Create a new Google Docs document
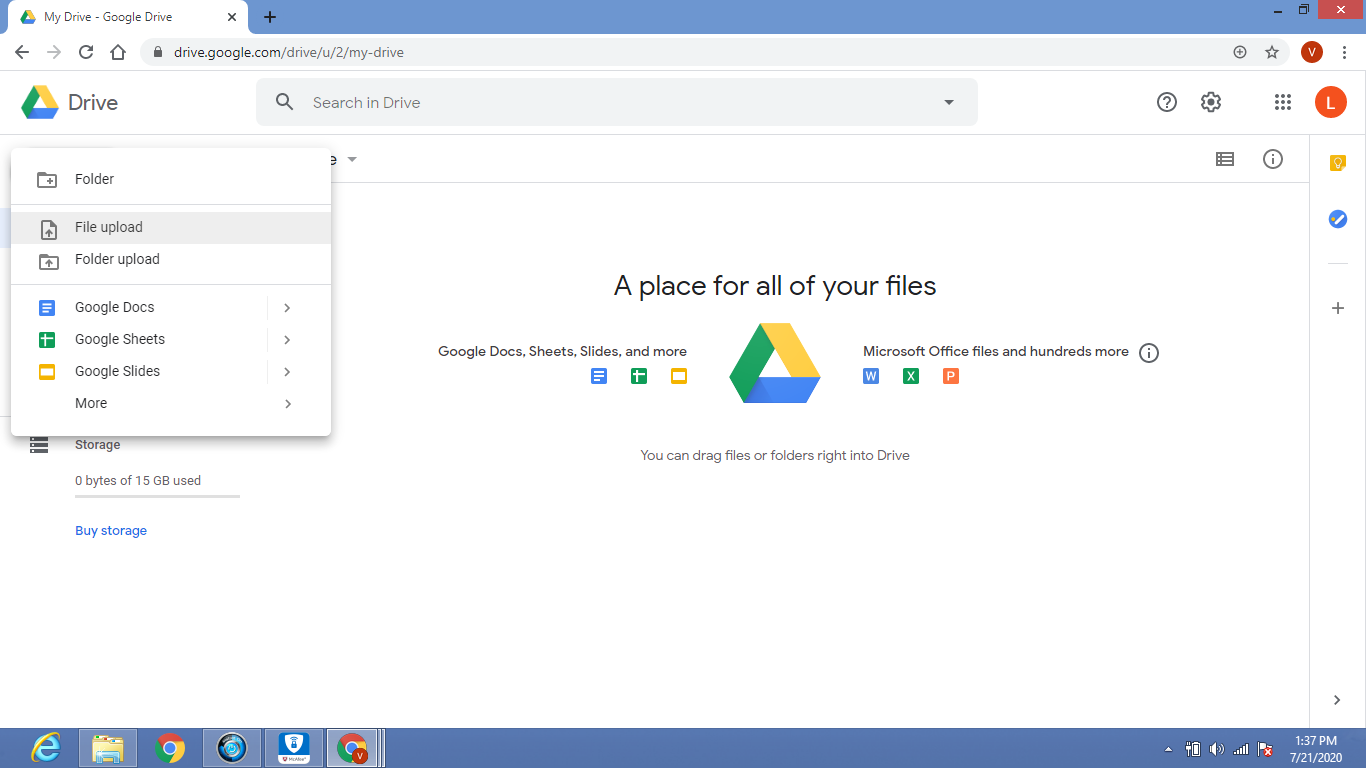Screen dimensions: 1366x768 click(x=139, y=308)
